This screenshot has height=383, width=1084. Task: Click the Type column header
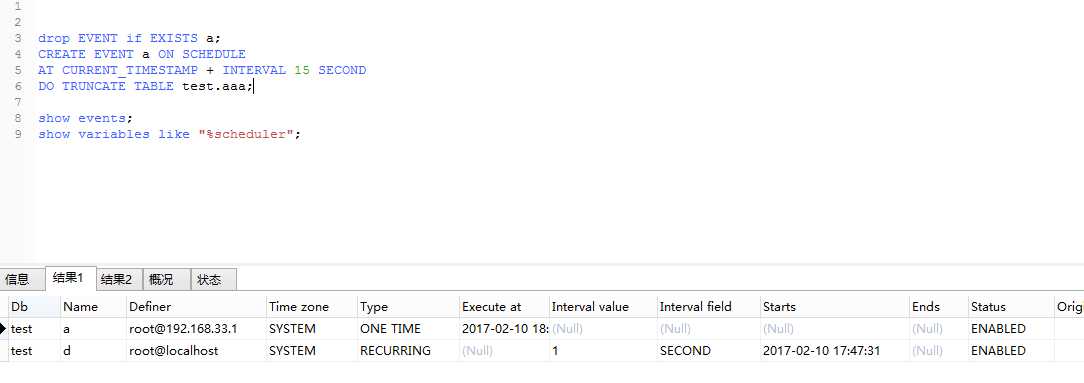point(408,306)
